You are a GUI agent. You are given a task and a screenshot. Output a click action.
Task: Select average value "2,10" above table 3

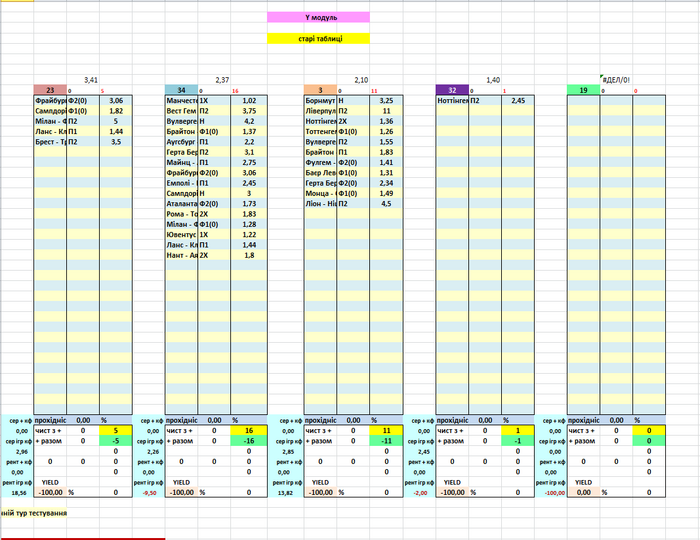361,80
